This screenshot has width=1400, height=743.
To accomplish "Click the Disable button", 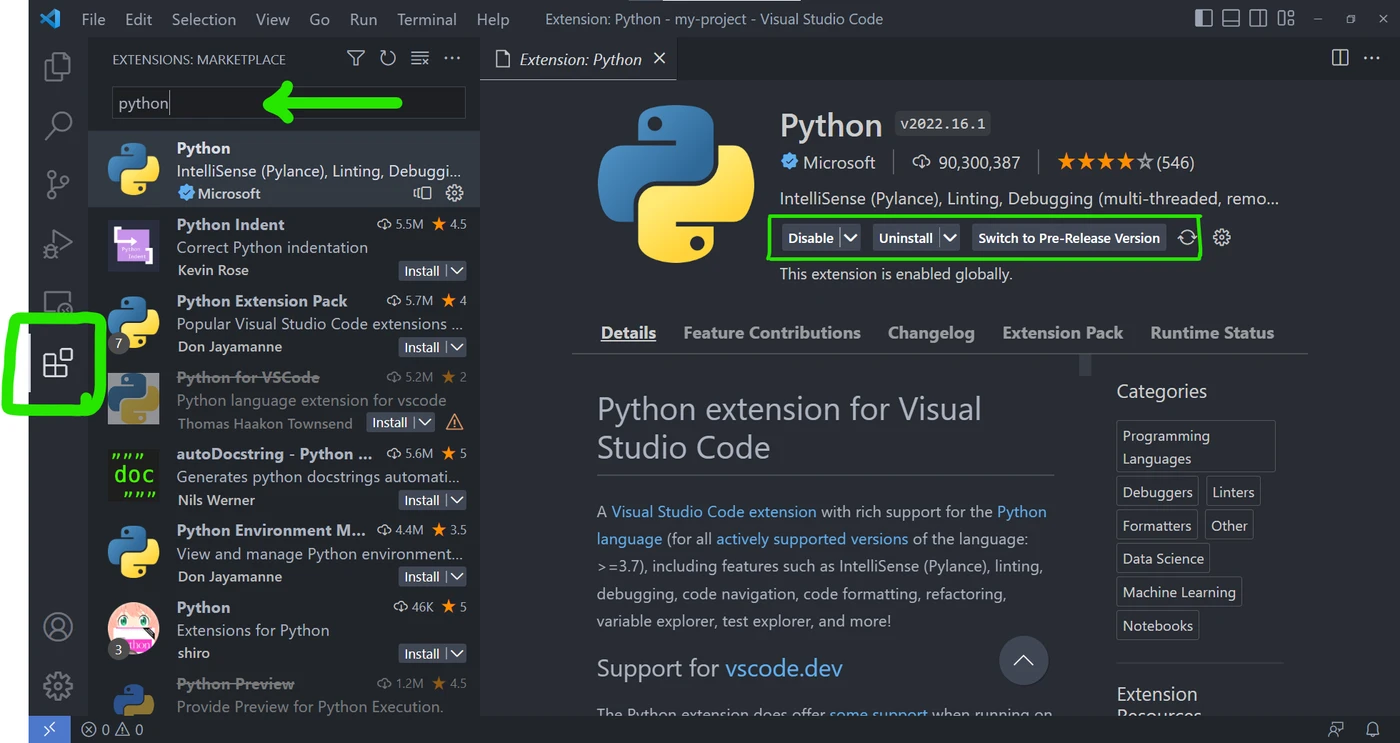I will point(810,238).
